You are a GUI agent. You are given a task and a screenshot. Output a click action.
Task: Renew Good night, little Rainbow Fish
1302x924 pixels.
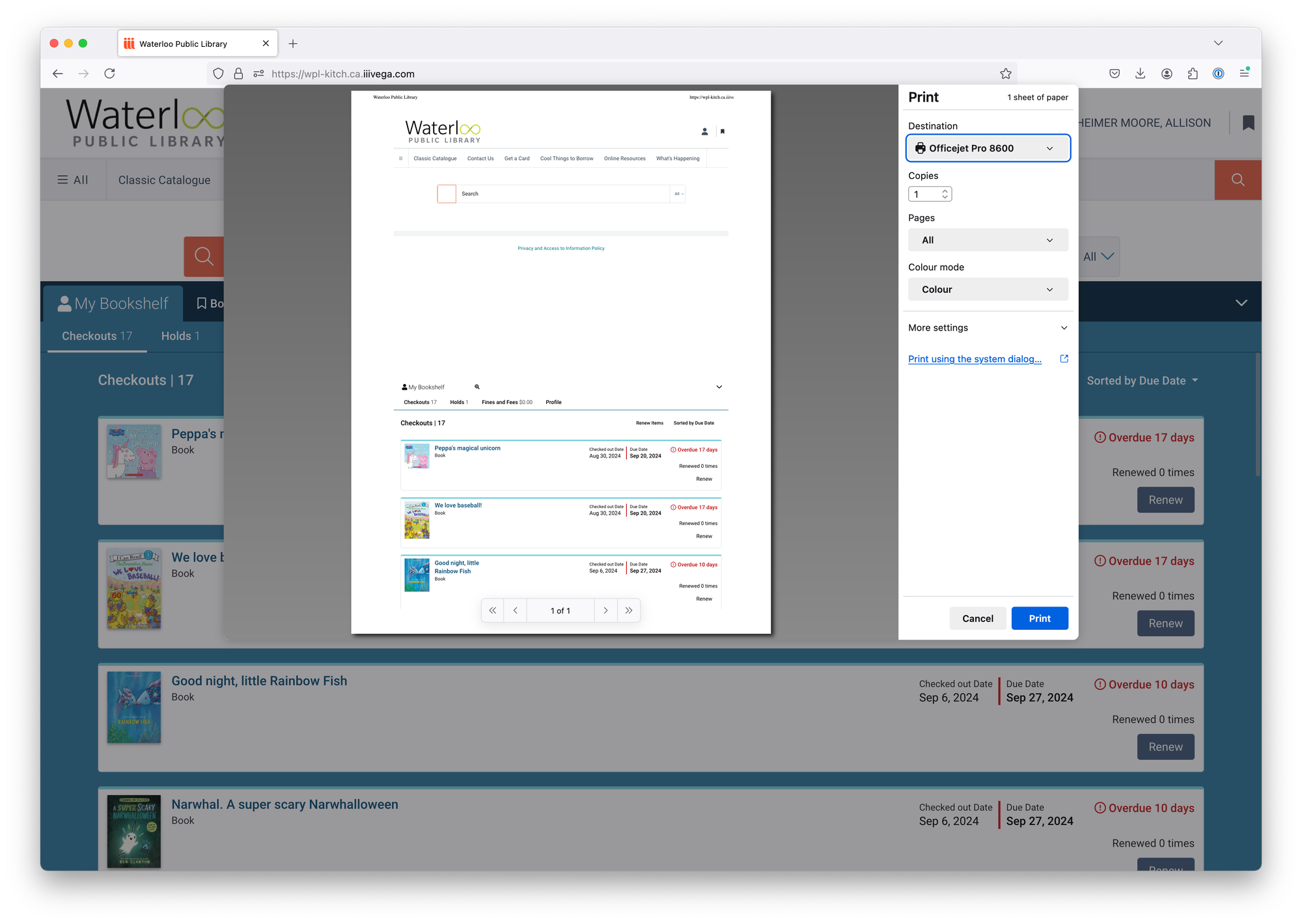[1165, 746]
